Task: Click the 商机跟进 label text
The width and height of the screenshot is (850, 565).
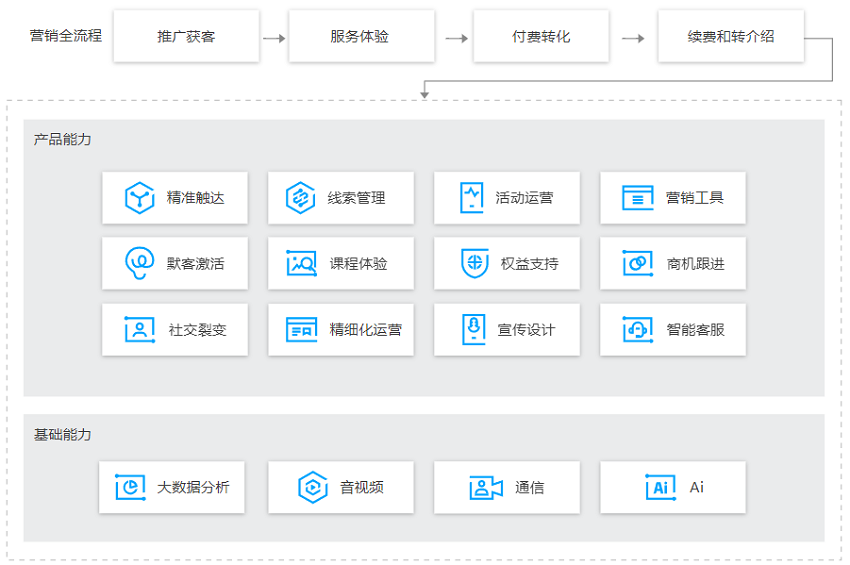Action: (696, 264)
